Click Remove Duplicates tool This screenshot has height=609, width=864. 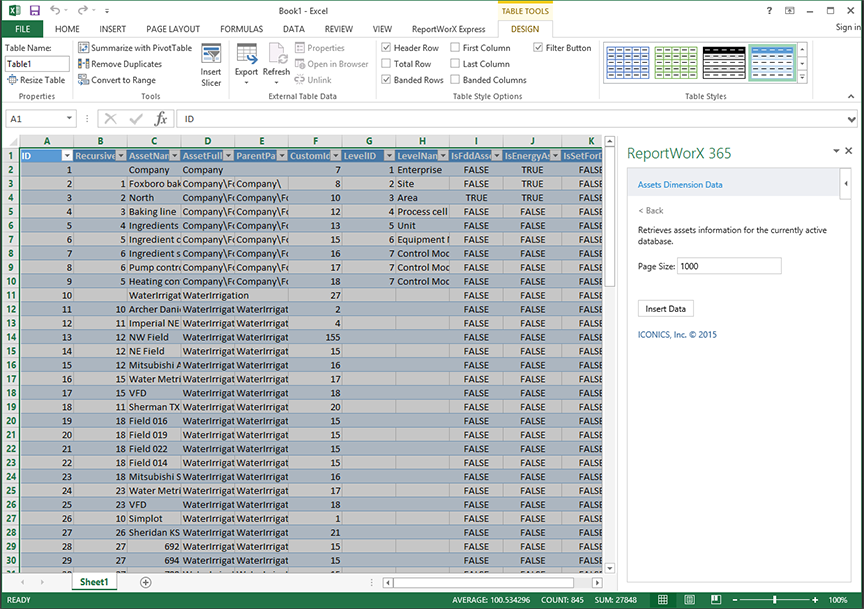(x=126, y=64)
